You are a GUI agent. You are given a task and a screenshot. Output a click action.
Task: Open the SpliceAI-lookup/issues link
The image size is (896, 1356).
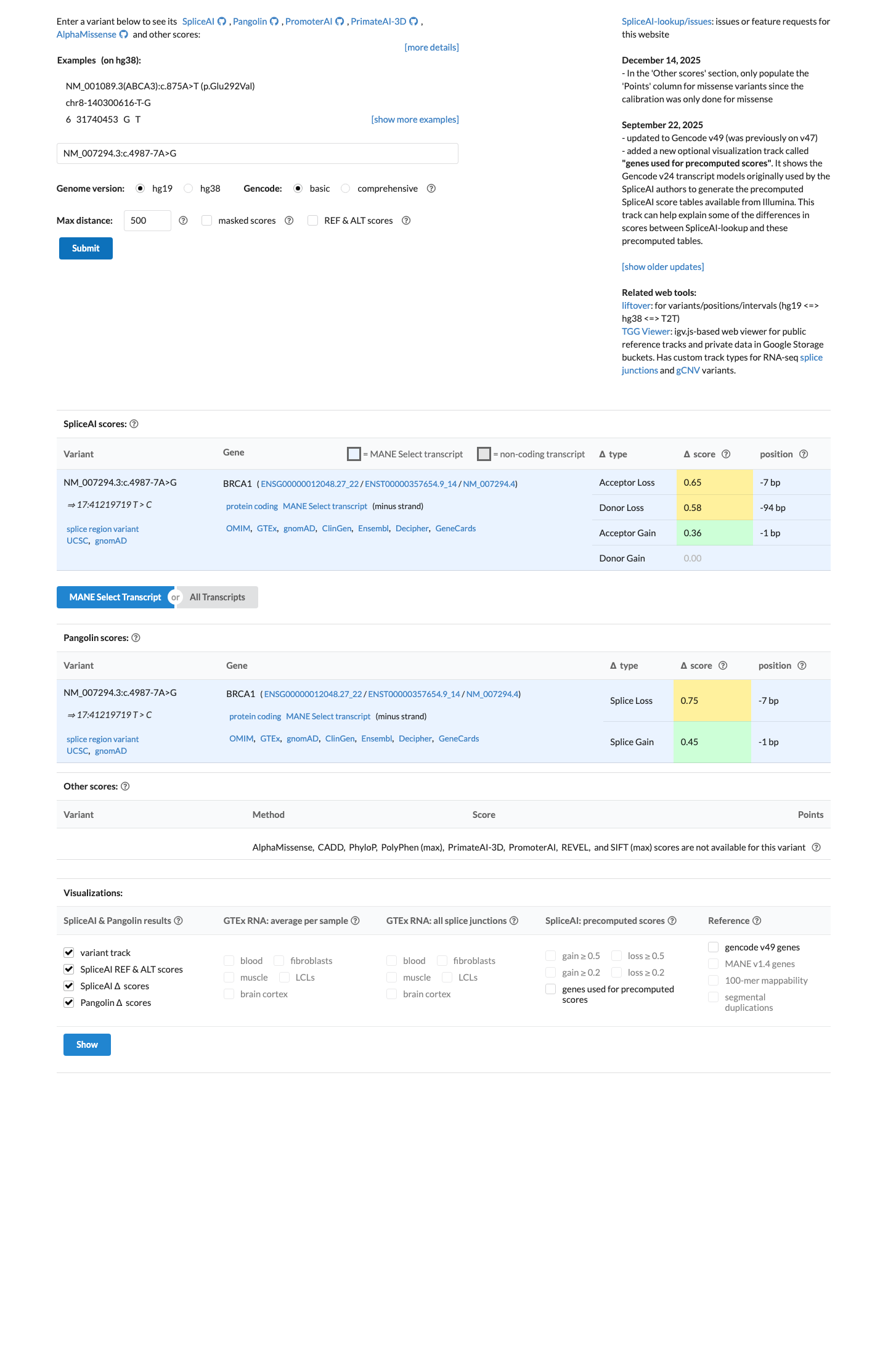(667, 22)
